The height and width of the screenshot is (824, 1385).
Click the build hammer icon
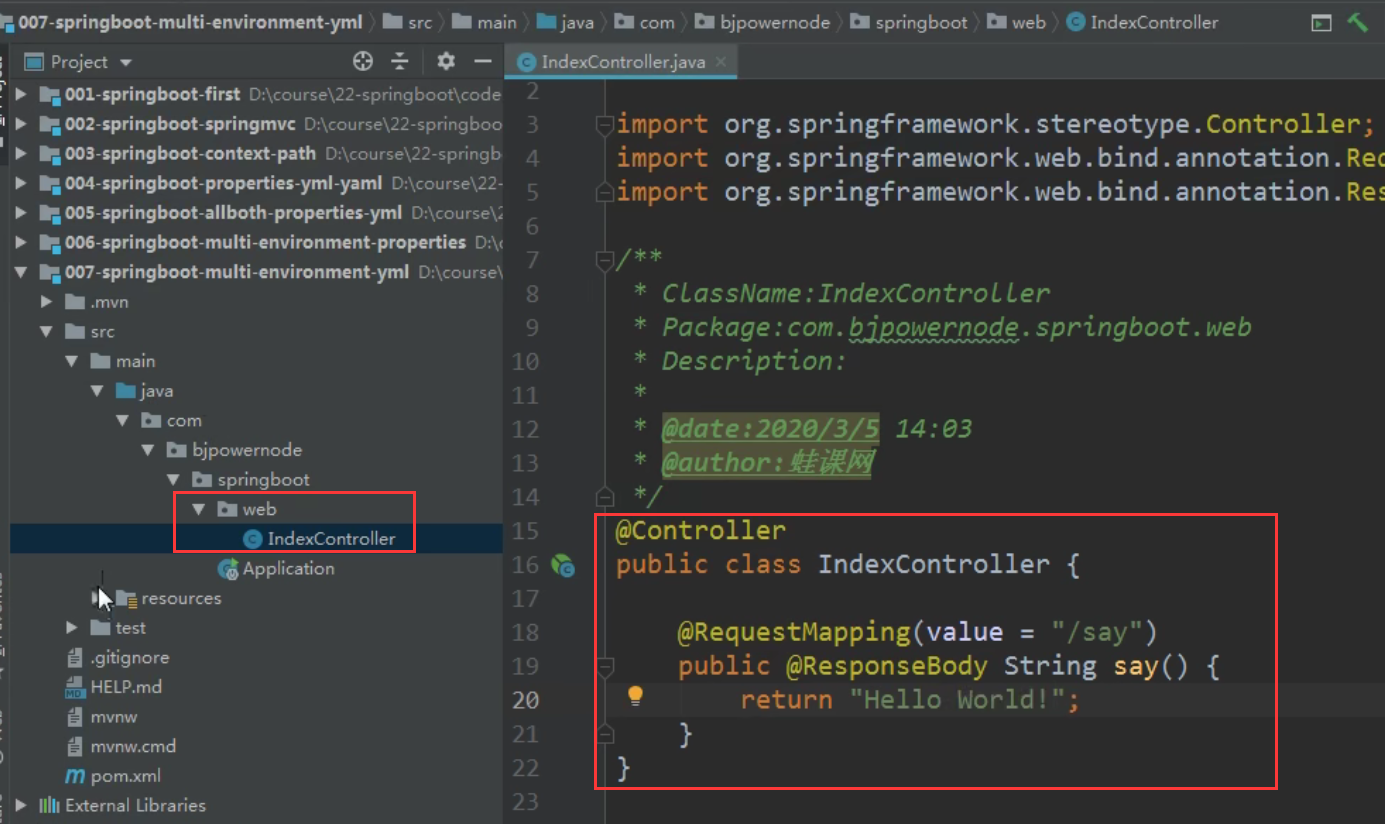1357,22
